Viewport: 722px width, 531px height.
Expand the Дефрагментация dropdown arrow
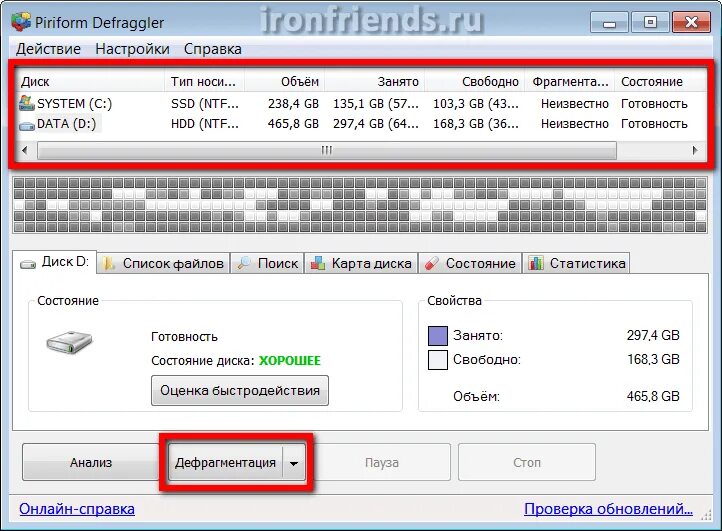point(294,463)
